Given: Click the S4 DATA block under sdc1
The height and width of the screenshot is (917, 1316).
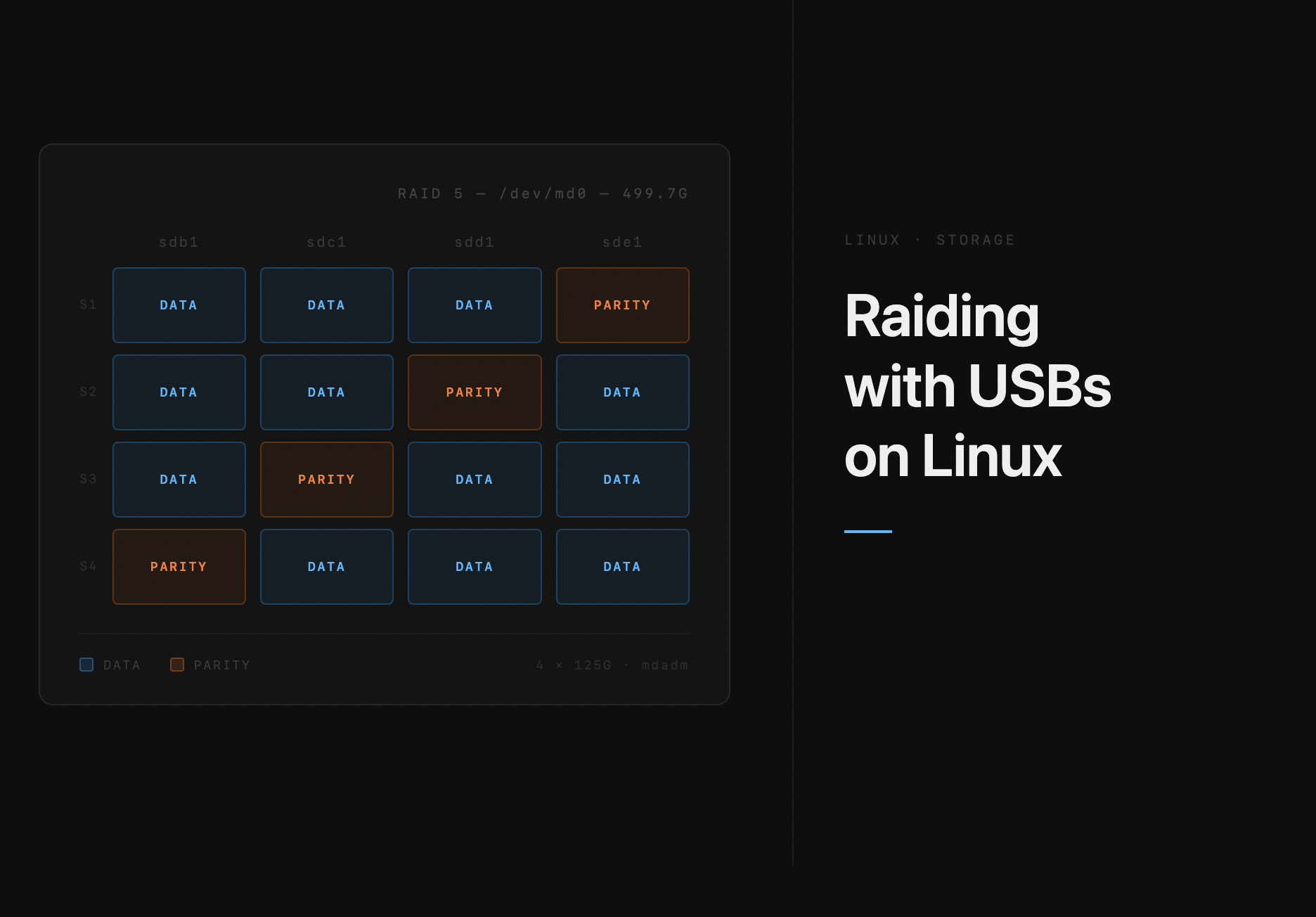Looking at the screenshot, I should [327, 567].
